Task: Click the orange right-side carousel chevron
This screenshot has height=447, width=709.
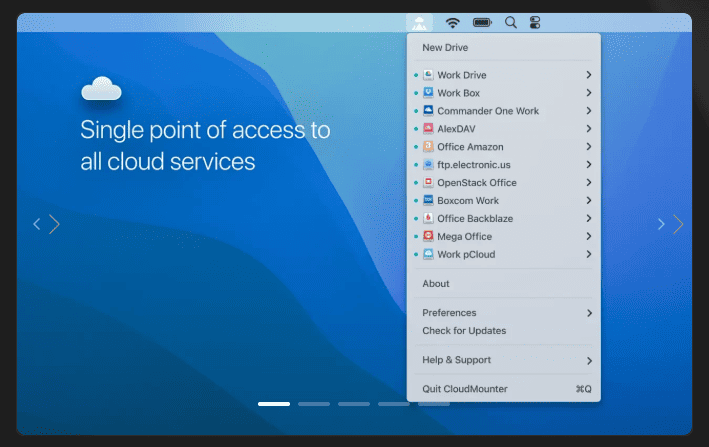Action: point(678,224)
